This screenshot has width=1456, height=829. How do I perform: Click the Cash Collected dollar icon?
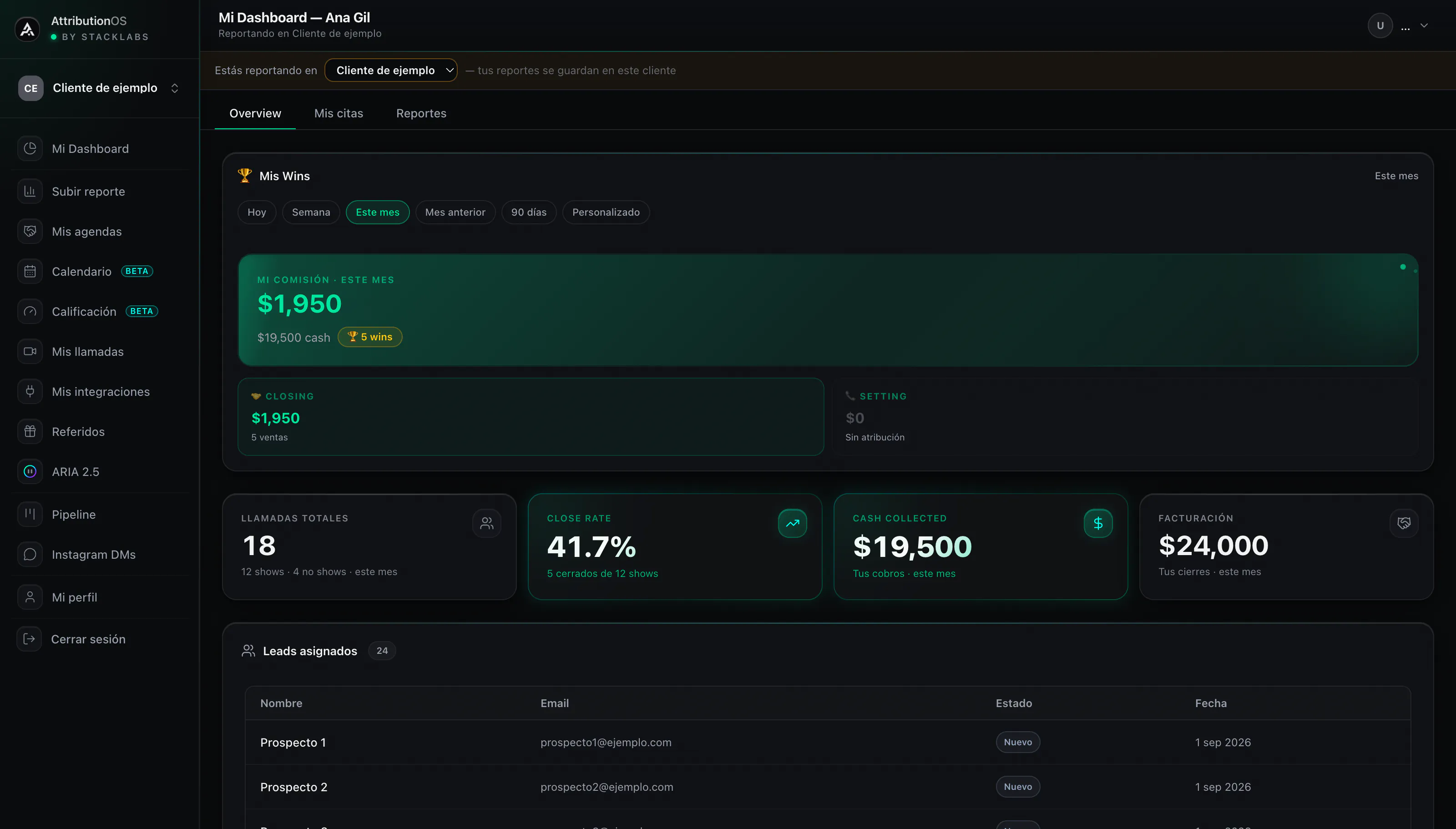coord(1098,523)
